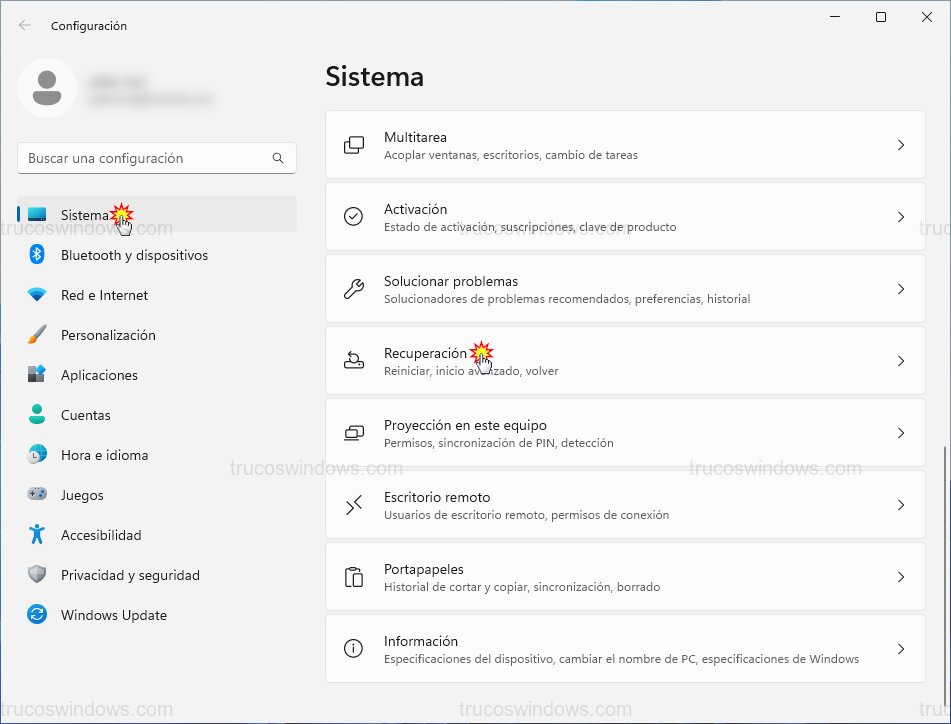Expand the Activación settings entry
This screenshot has height=724, width=951.
tap(901, 217)
